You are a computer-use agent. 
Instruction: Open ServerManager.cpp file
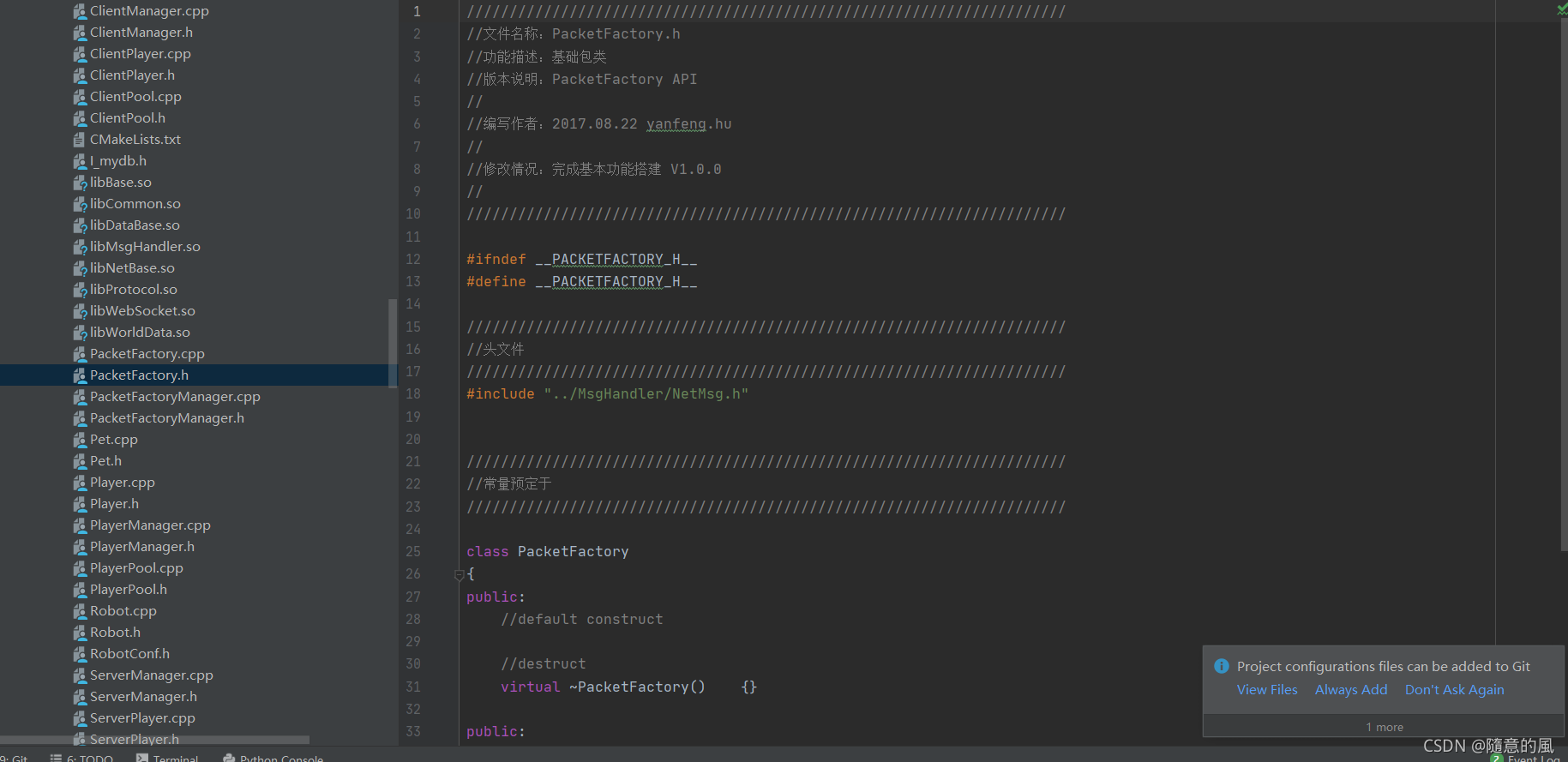pyautogui.click(x=152, y=675)
